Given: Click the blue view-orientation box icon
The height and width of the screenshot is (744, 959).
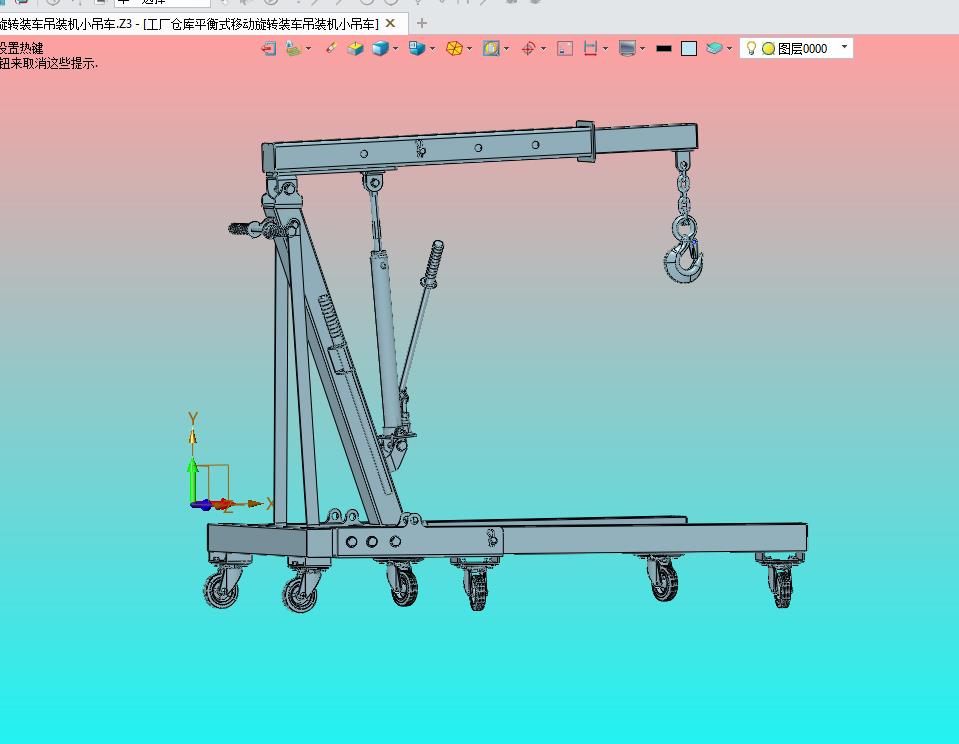Looking at the screenshot, I should click(417, 48).
